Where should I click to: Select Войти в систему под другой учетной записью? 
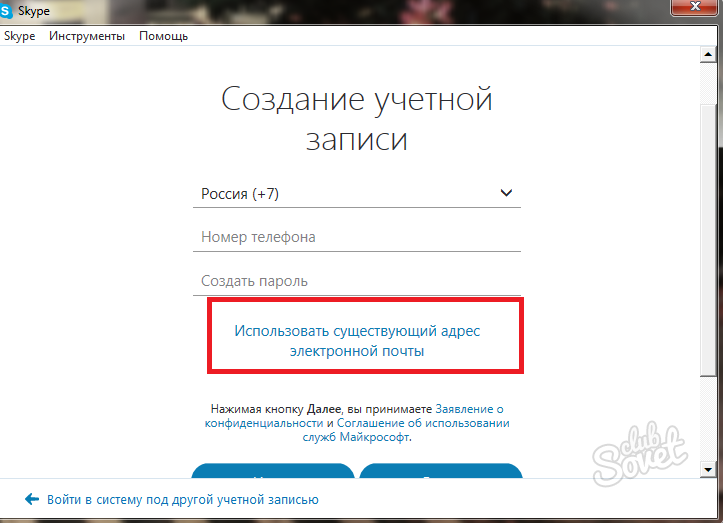point(182,499)
